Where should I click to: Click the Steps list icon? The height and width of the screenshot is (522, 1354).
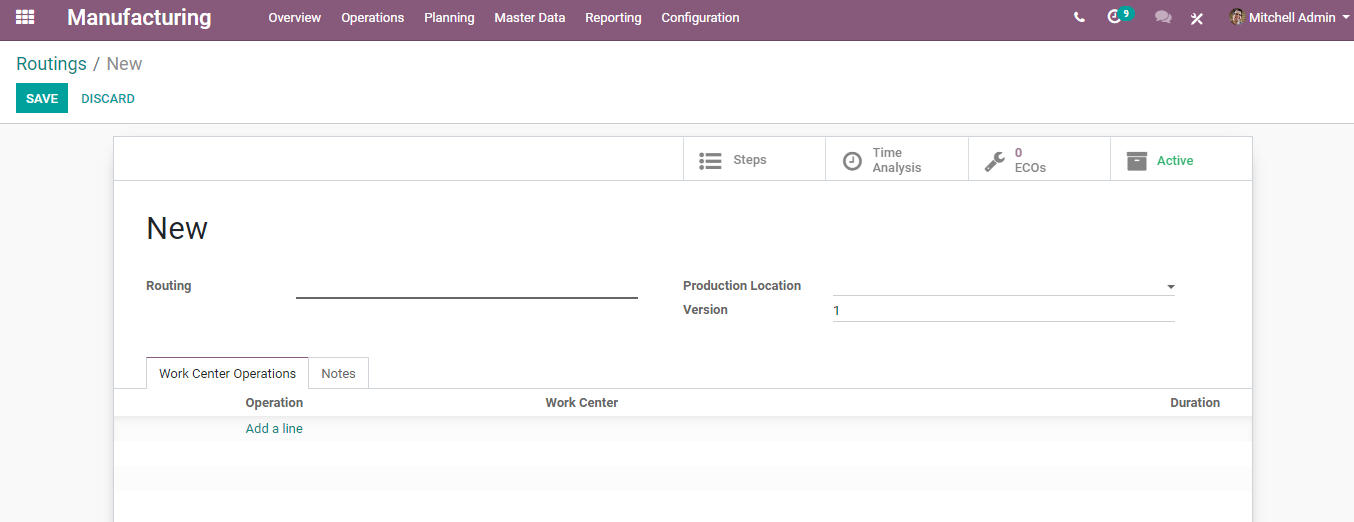pyautogui.click(x=710, y=160)
